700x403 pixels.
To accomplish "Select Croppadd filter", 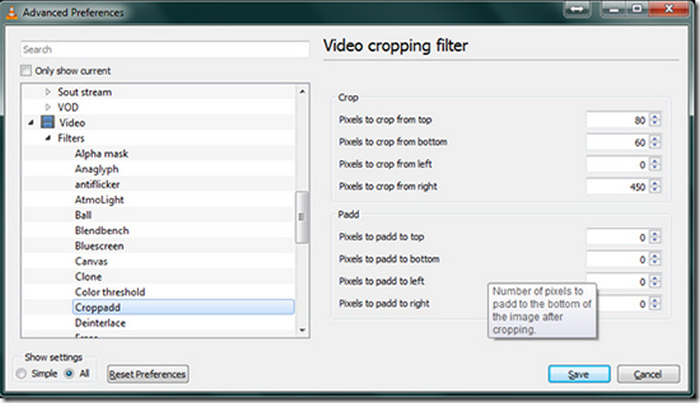I will coord(183,307).
